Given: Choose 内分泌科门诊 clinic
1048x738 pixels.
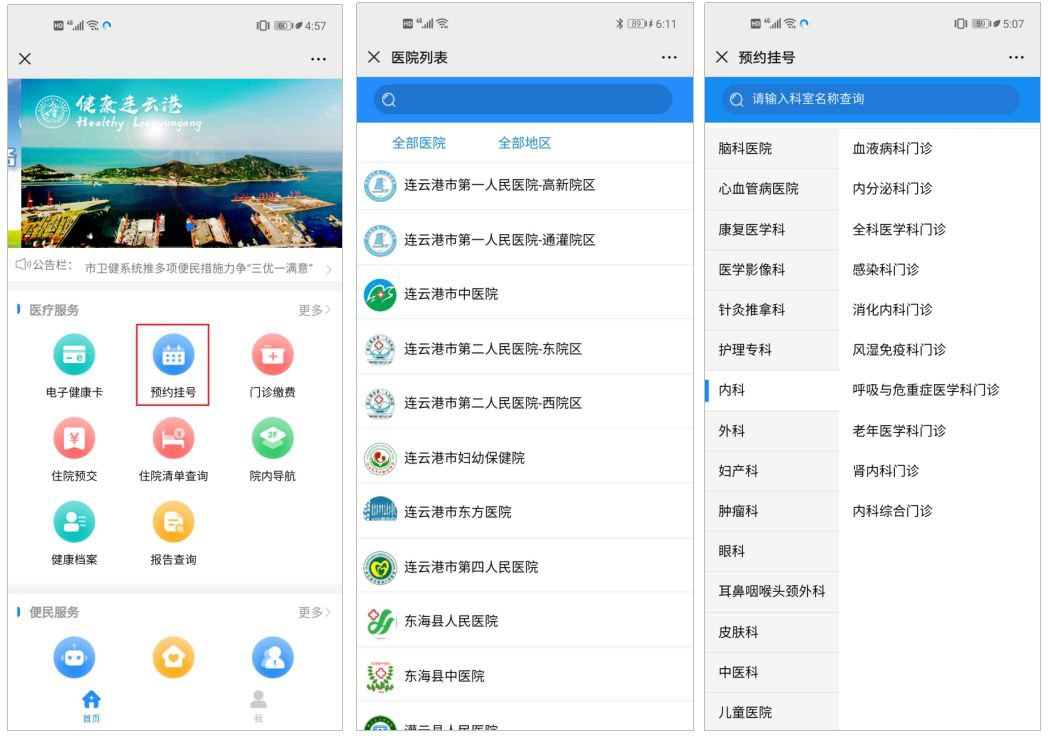Looking at the screenshot, I should click(x=892, y=189).
